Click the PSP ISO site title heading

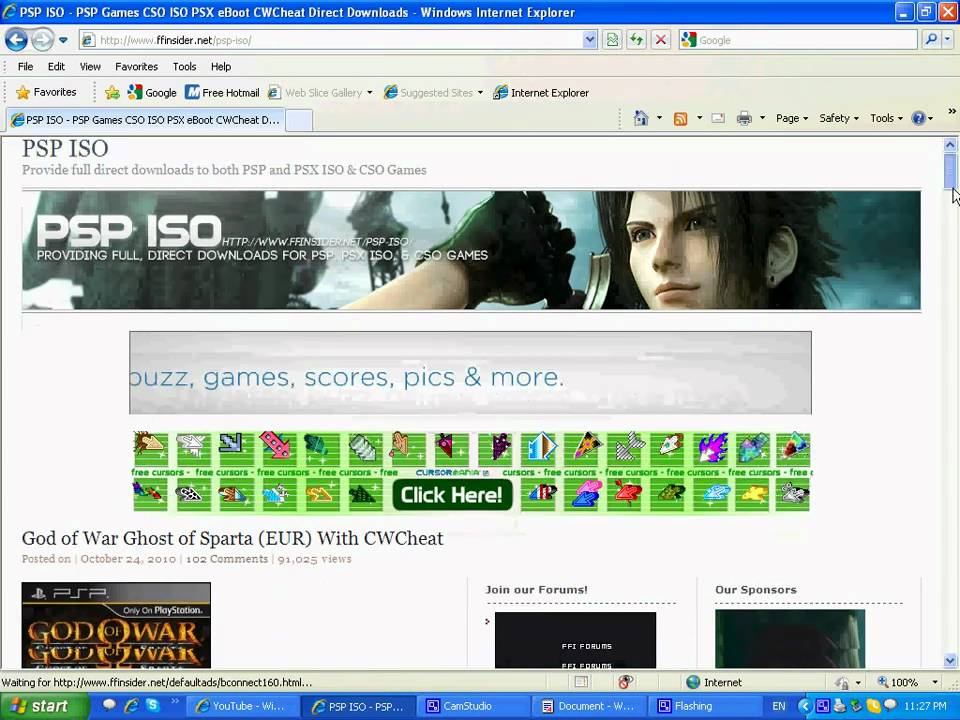point(65,149)
